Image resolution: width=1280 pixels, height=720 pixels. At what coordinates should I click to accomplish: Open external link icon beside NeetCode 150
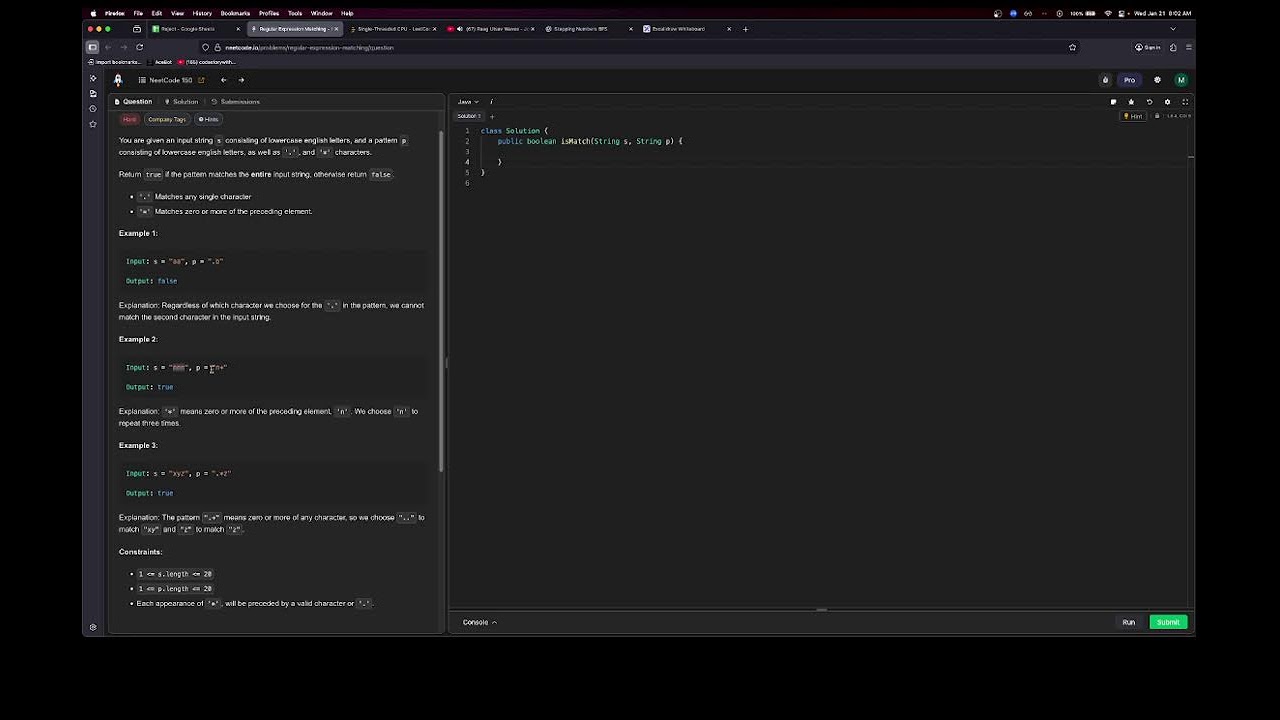point(201,80)
